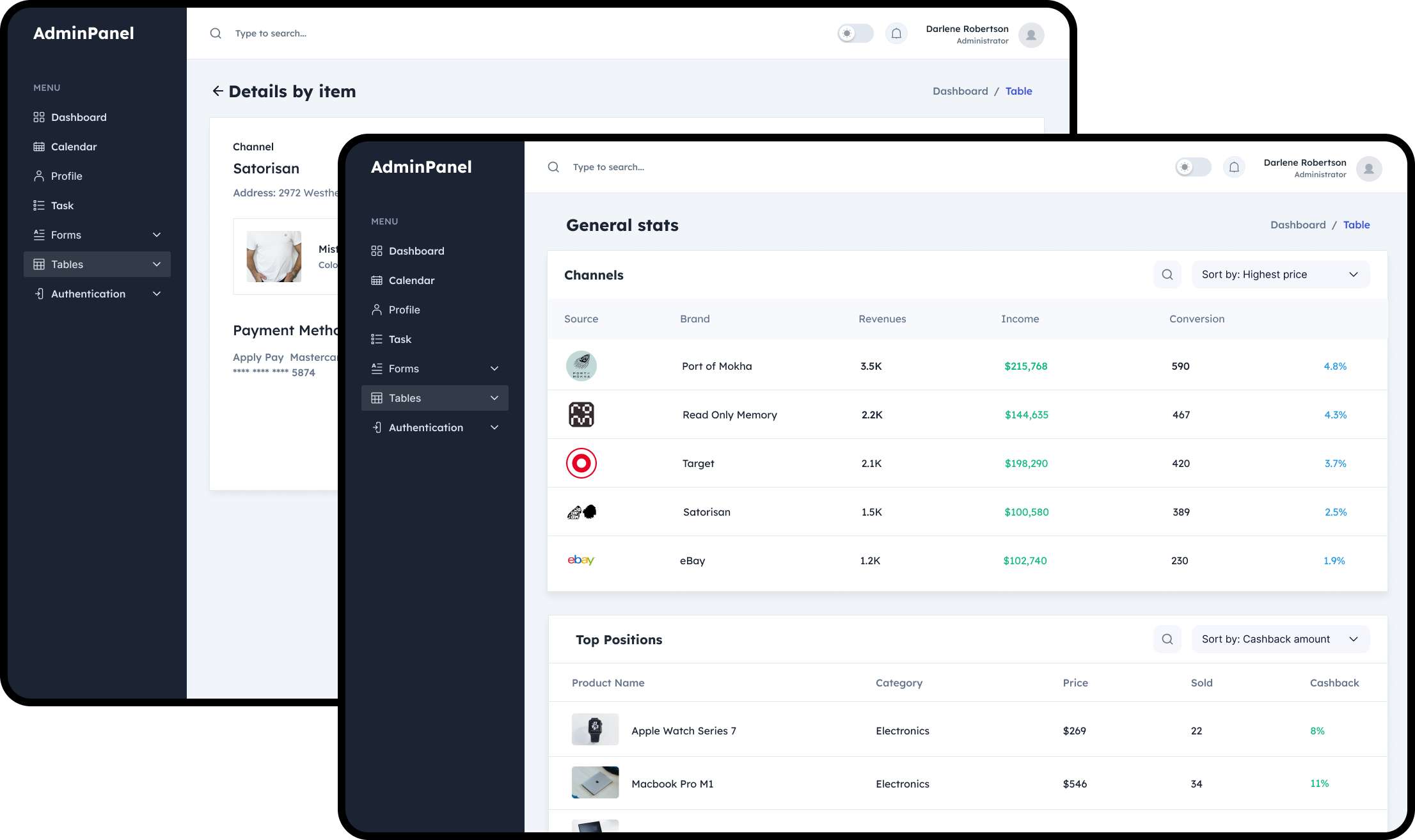Click the Table breadcrumb link in the back panel
Screen dimensions: 1415x840
tap(1018, 91)
